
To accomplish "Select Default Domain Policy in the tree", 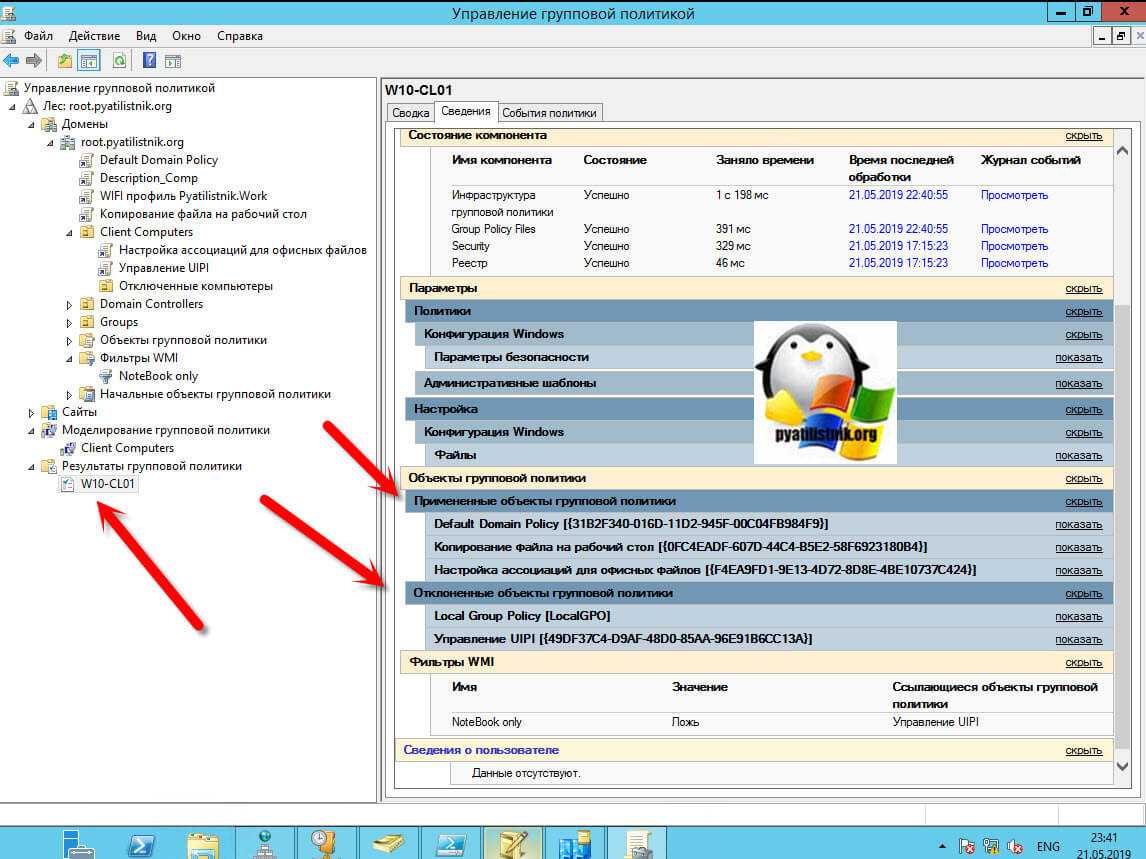I will 158,160.
